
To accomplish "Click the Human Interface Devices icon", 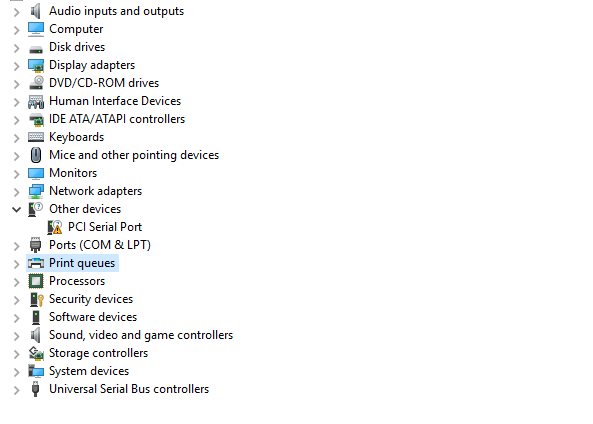I will (x=36, y=101).
